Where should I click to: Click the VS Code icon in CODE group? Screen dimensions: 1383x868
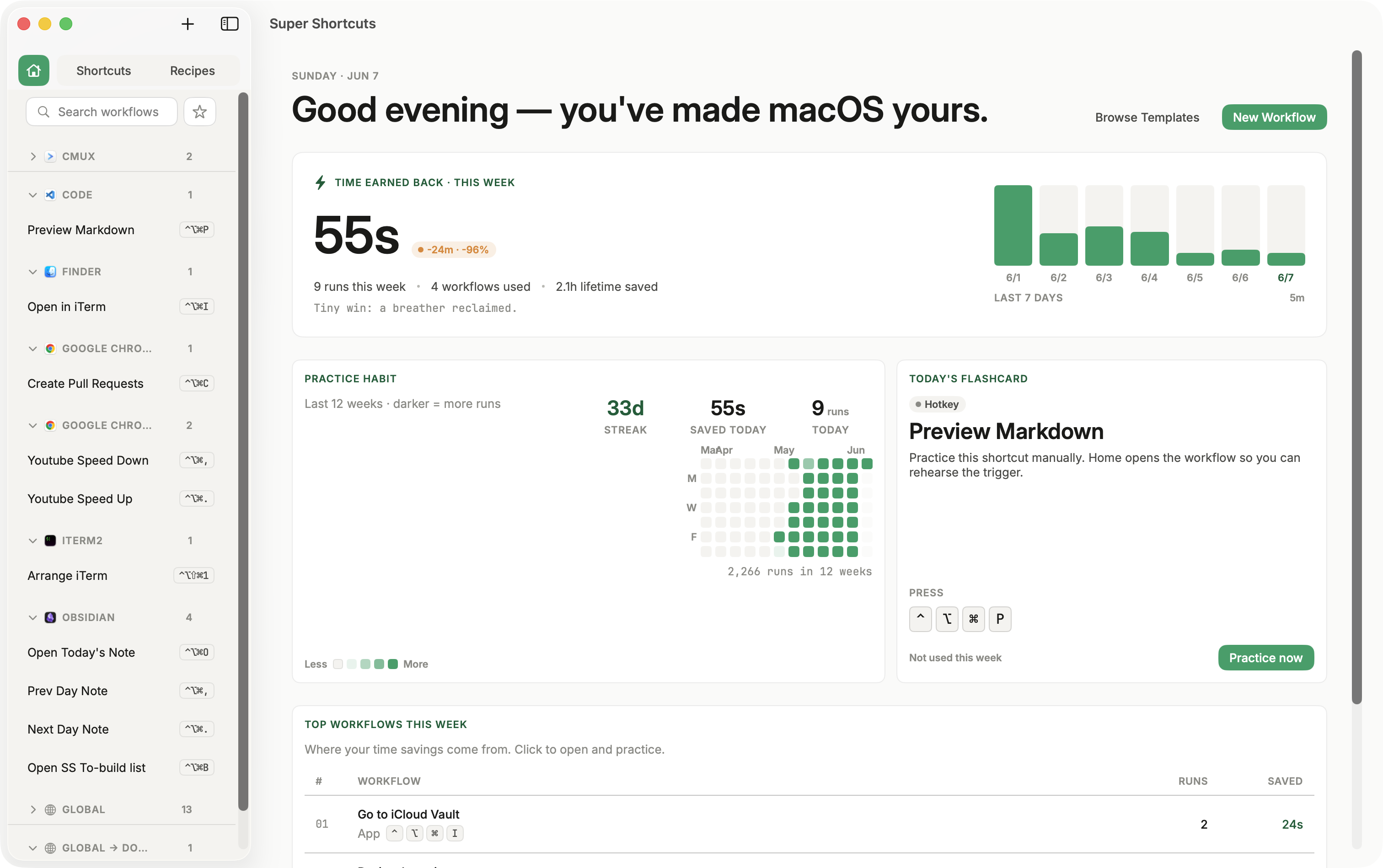[x=50, y=195]
